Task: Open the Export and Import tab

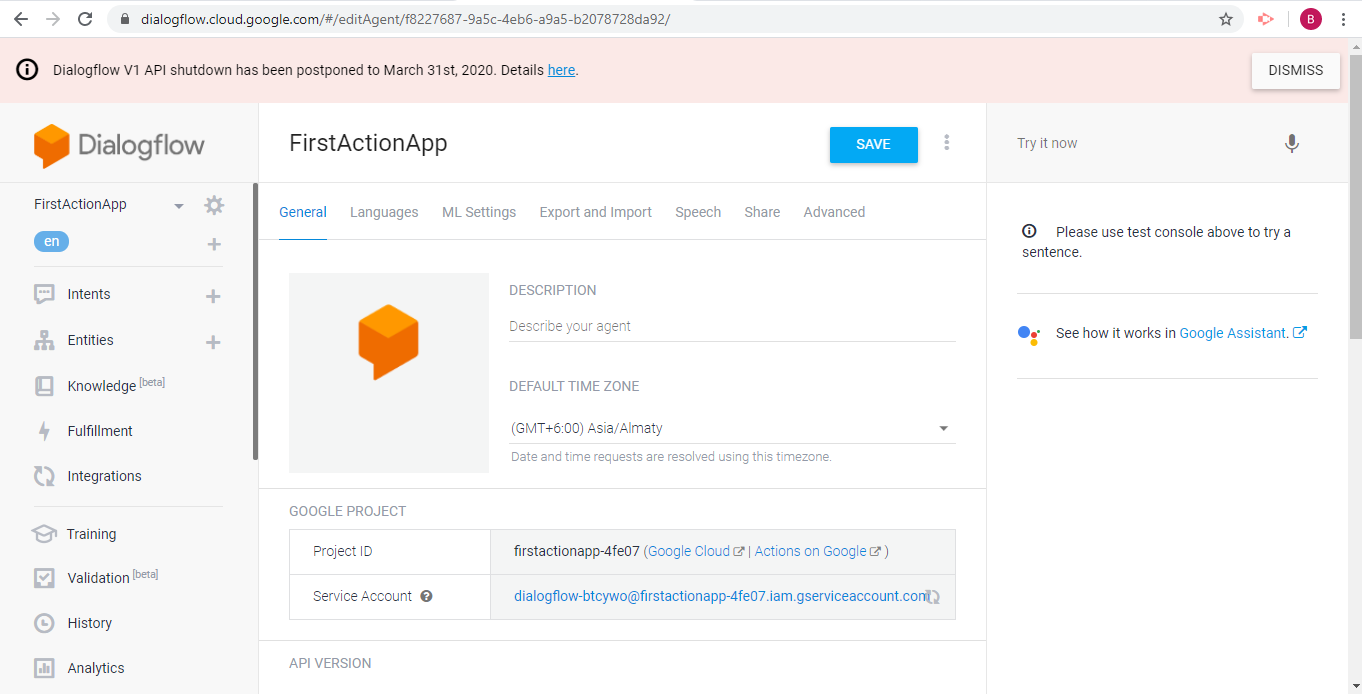Action: tap(595, 212)
